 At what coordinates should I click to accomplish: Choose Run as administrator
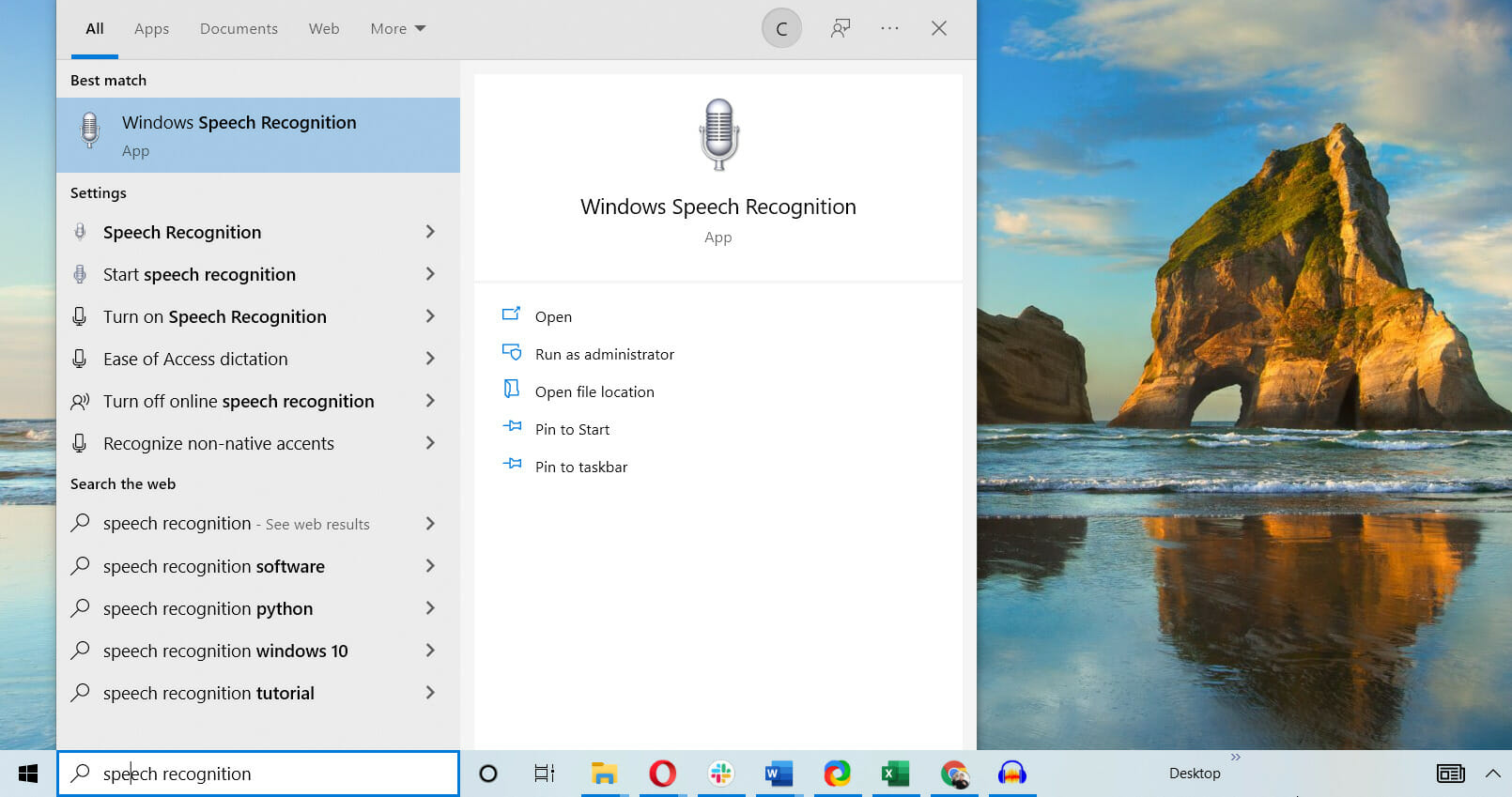pyautogui.click(x=605, y=355)
